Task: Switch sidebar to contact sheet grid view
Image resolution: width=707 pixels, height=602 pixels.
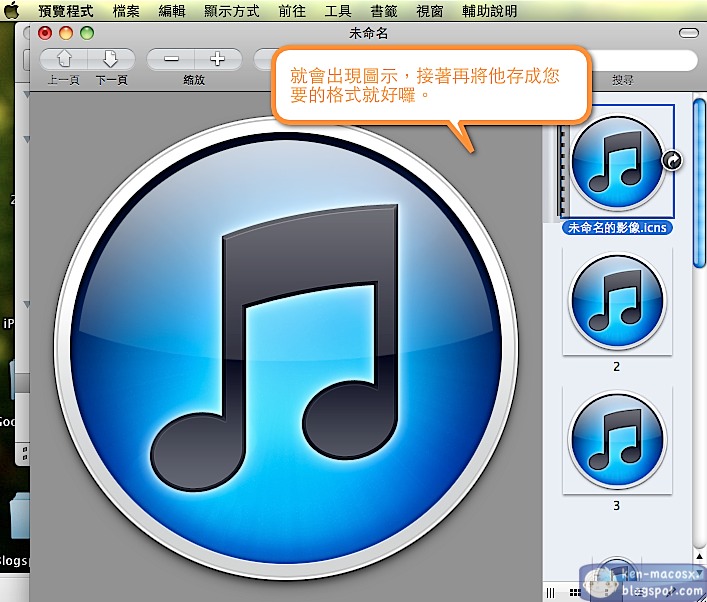Action: [x=575, y=592]
